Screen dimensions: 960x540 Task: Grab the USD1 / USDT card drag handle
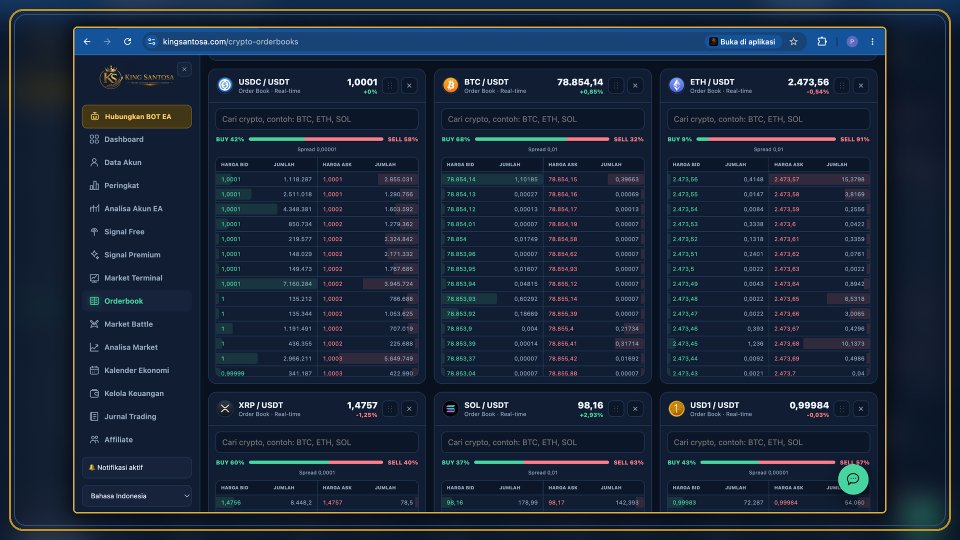click(x=842, y=409)
